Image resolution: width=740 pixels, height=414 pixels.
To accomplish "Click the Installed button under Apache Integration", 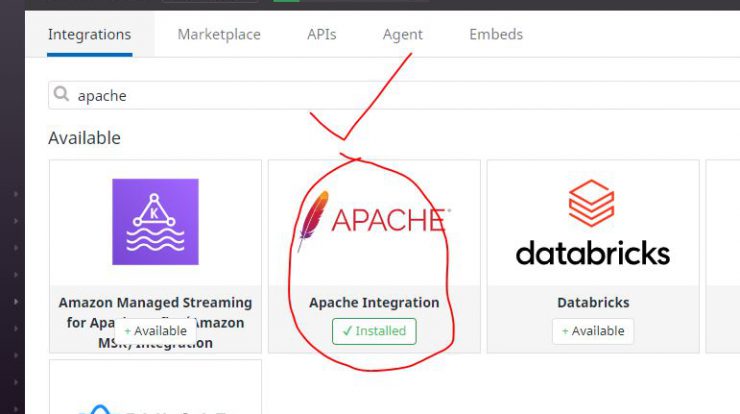I will click(x=374, y=331).
